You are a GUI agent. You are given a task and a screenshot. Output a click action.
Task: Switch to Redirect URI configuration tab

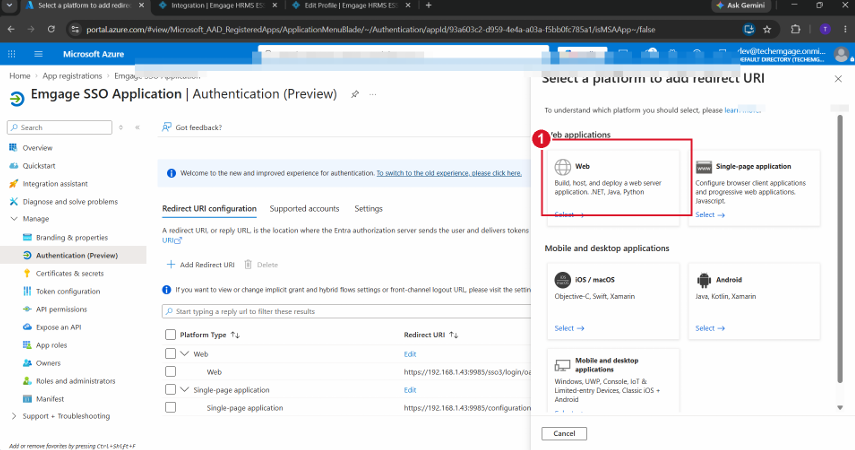(209, 208)
